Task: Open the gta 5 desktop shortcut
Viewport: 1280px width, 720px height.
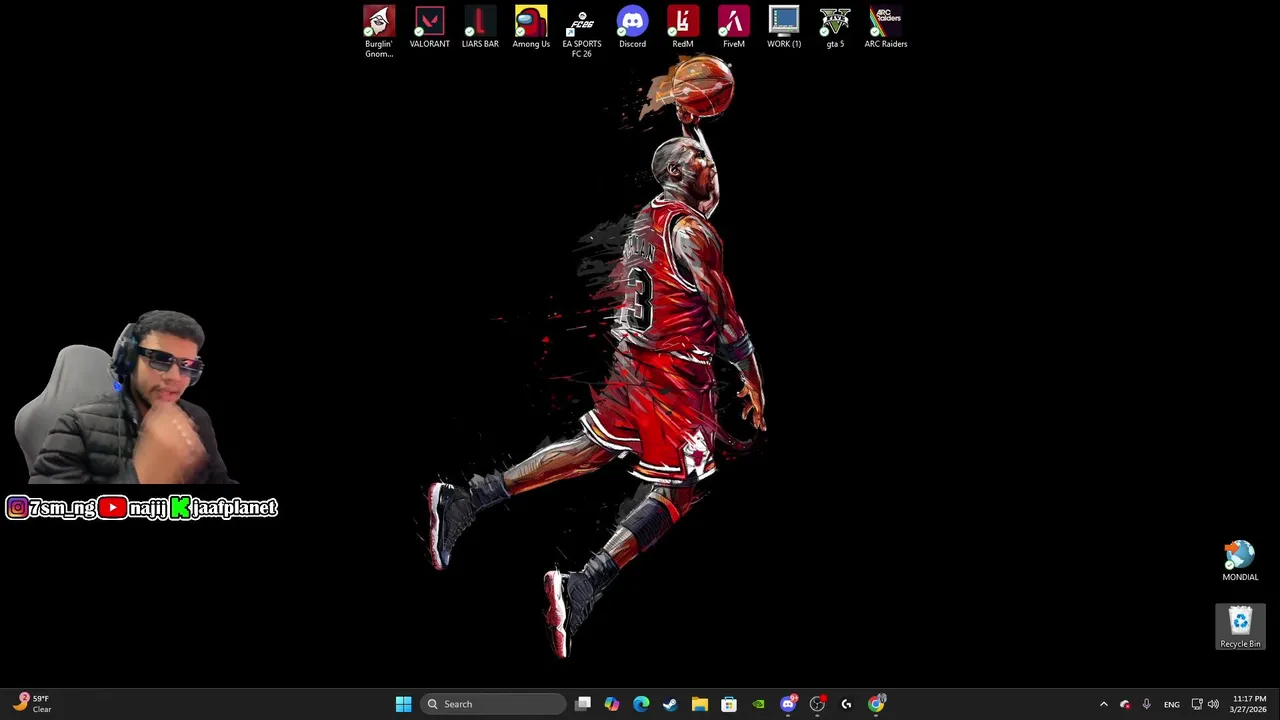Action: (835, 27)
